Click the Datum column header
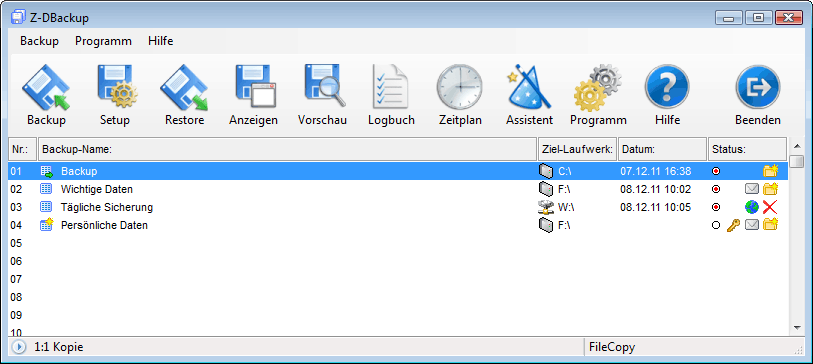Image resolution: width=813 pixels, height=364 pixels. [x=662, y=149]
